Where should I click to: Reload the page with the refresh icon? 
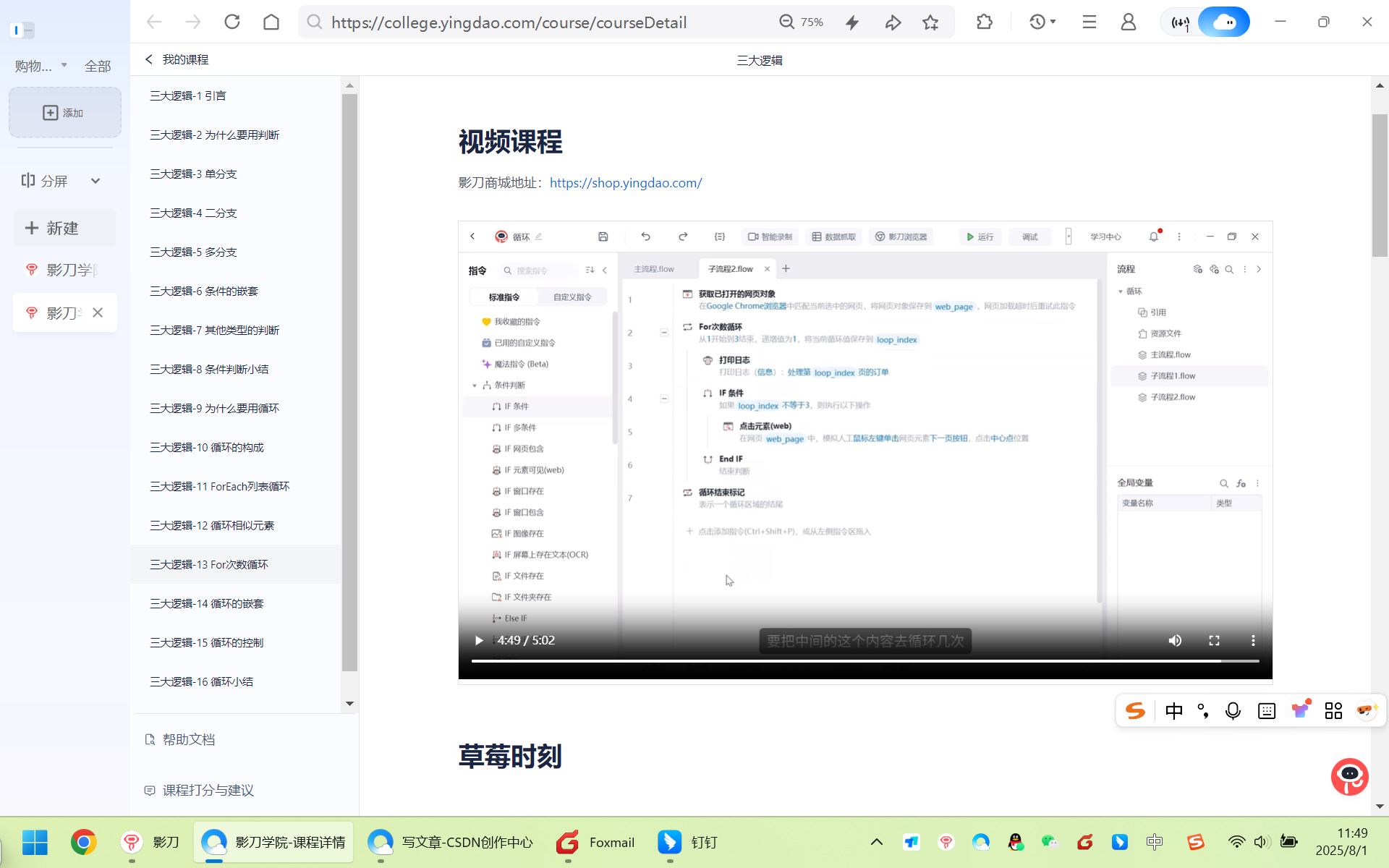pyautogui.click(x=232, y=22)
